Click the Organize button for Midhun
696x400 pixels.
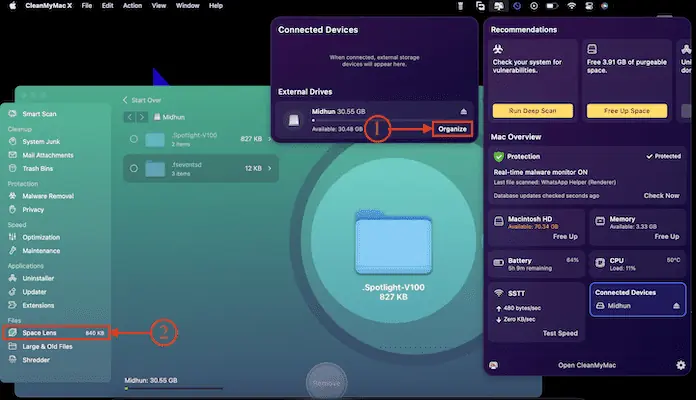pyautogui.click(x=452, y=129)
